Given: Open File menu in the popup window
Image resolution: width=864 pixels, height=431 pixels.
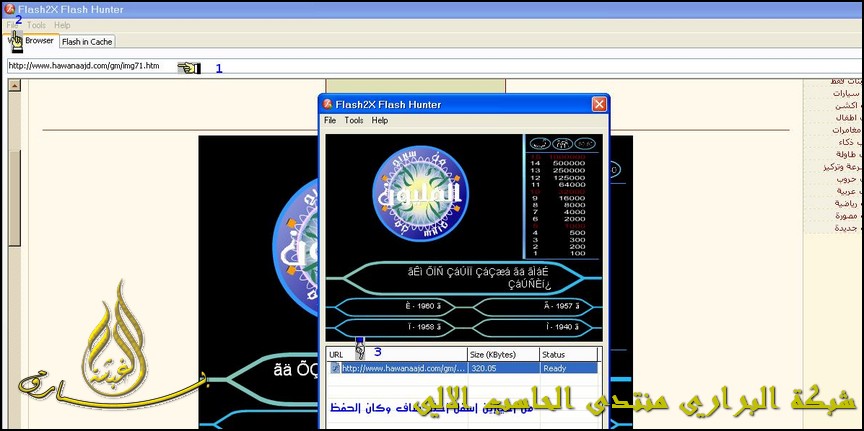Looking at the screenshot, I should pos(330,120).
